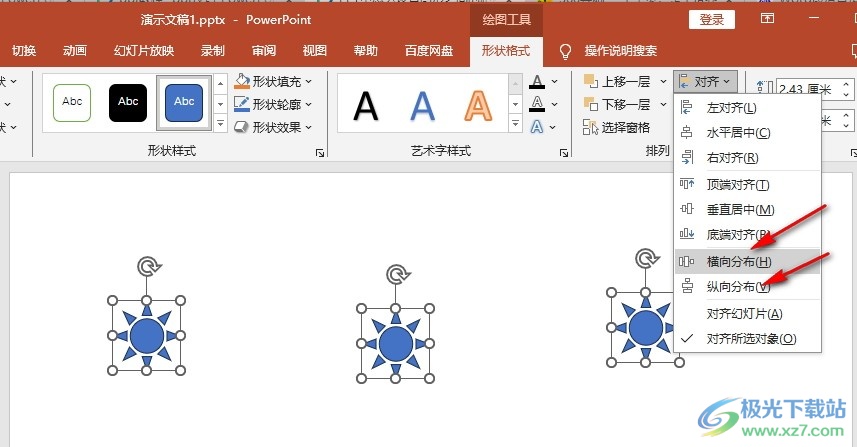Select the blue filled Abc shape style
Image resolution: width=857 pixels, height=447 pixels.
pos(184,103)
